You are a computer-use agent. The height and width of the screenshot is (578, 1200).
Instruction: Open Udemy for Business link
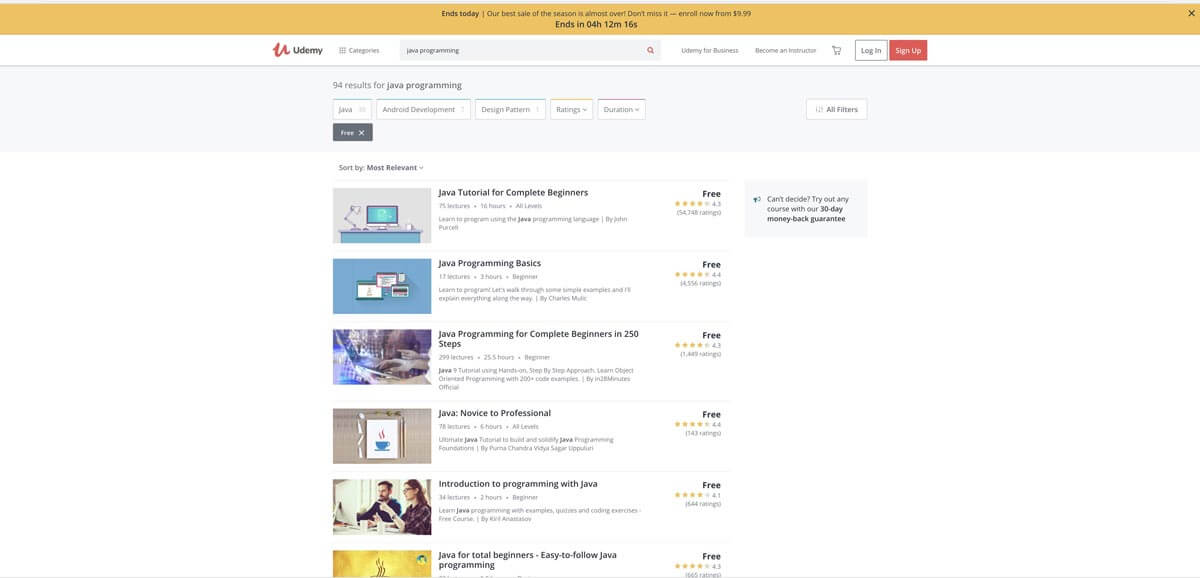(710, 50)
